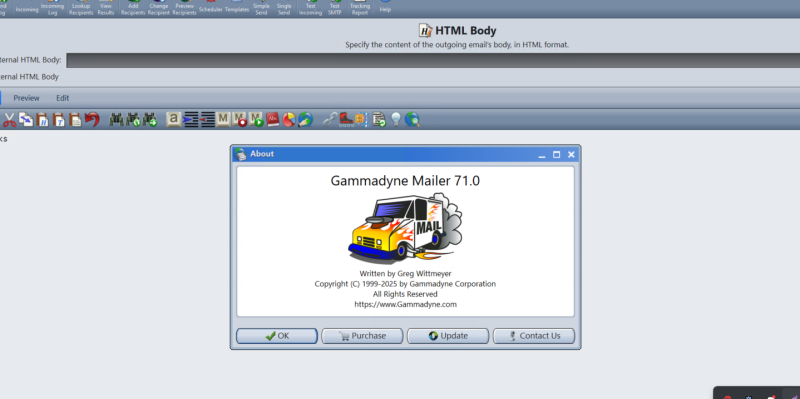Screen dimensions: 800x399
Task: Click the Find binoculars icon
Action: click(x=117, y=120)
